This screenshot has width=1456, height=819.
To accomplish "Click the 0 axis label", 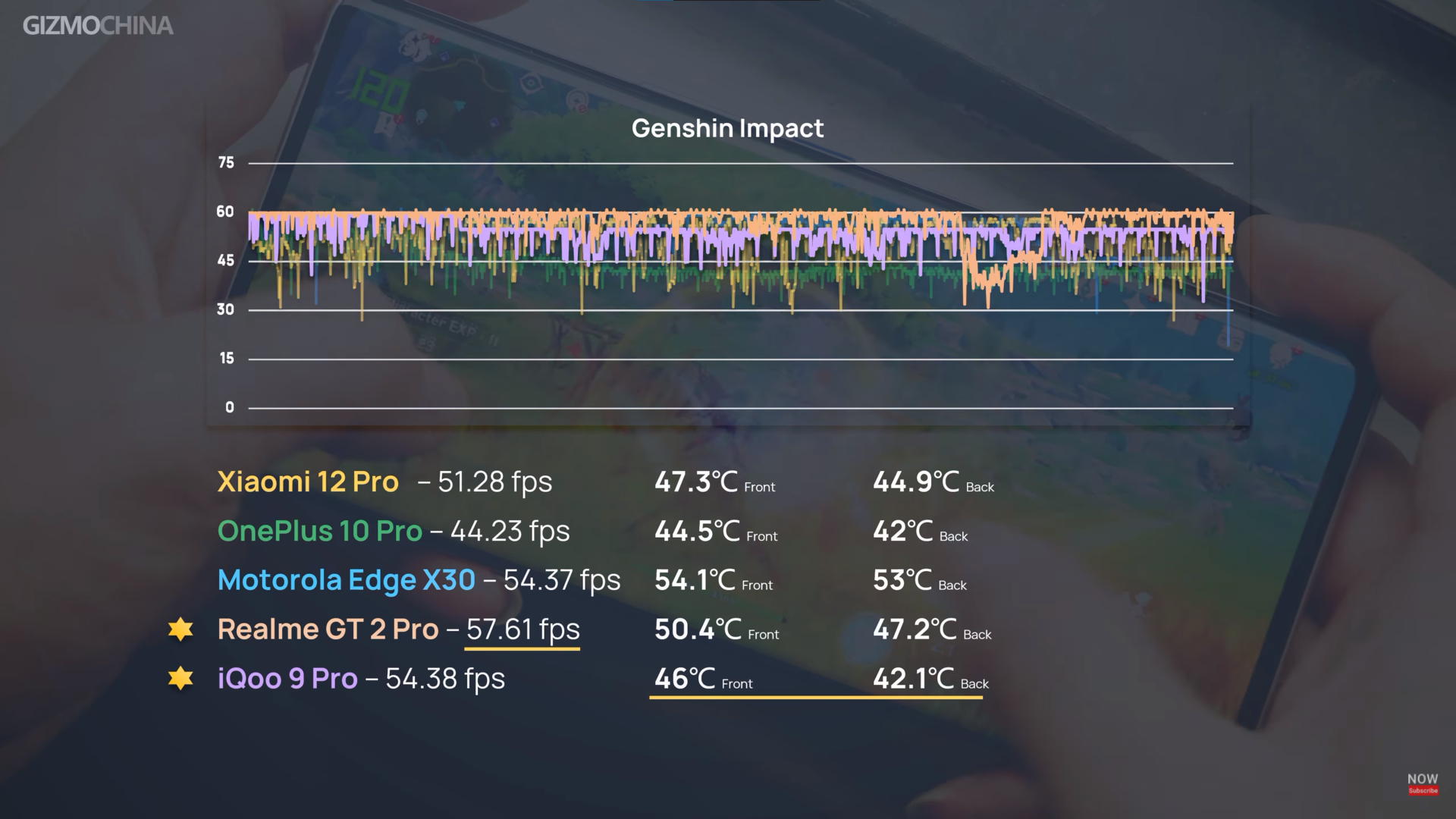I will point(230,408).
